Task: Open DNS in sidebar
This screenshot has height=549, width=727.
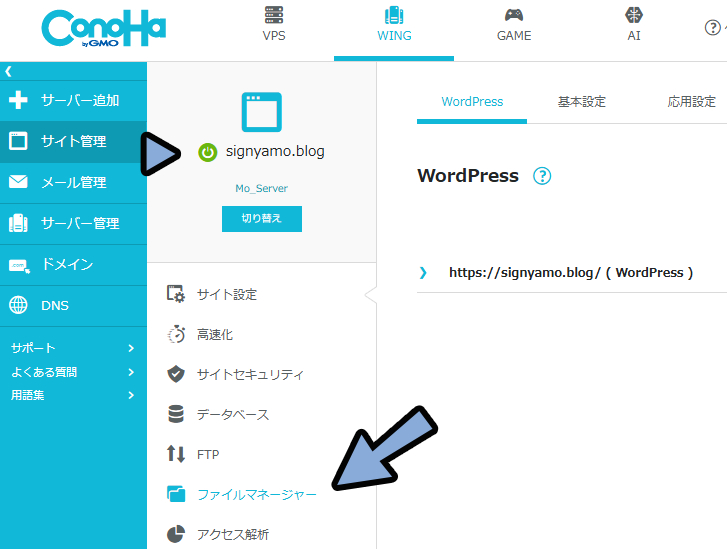Action: tap(73, 306)
